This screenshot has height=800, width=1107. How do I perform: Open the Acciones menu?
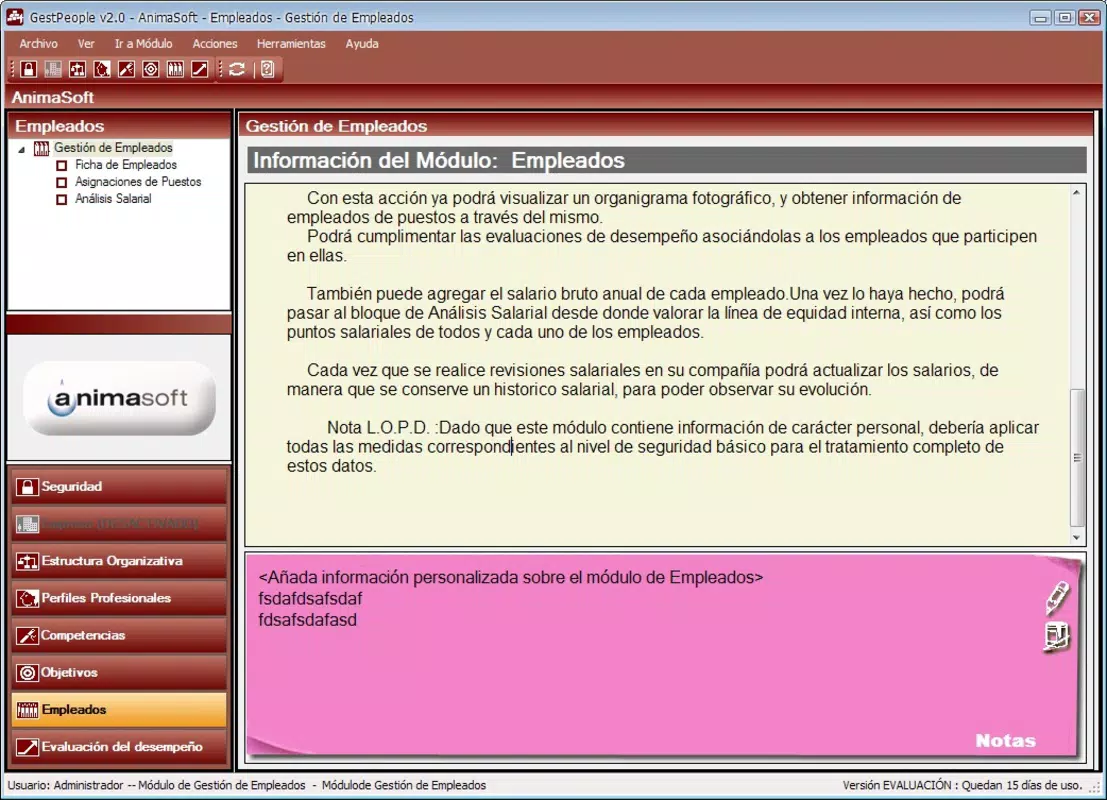pos(215,44)
